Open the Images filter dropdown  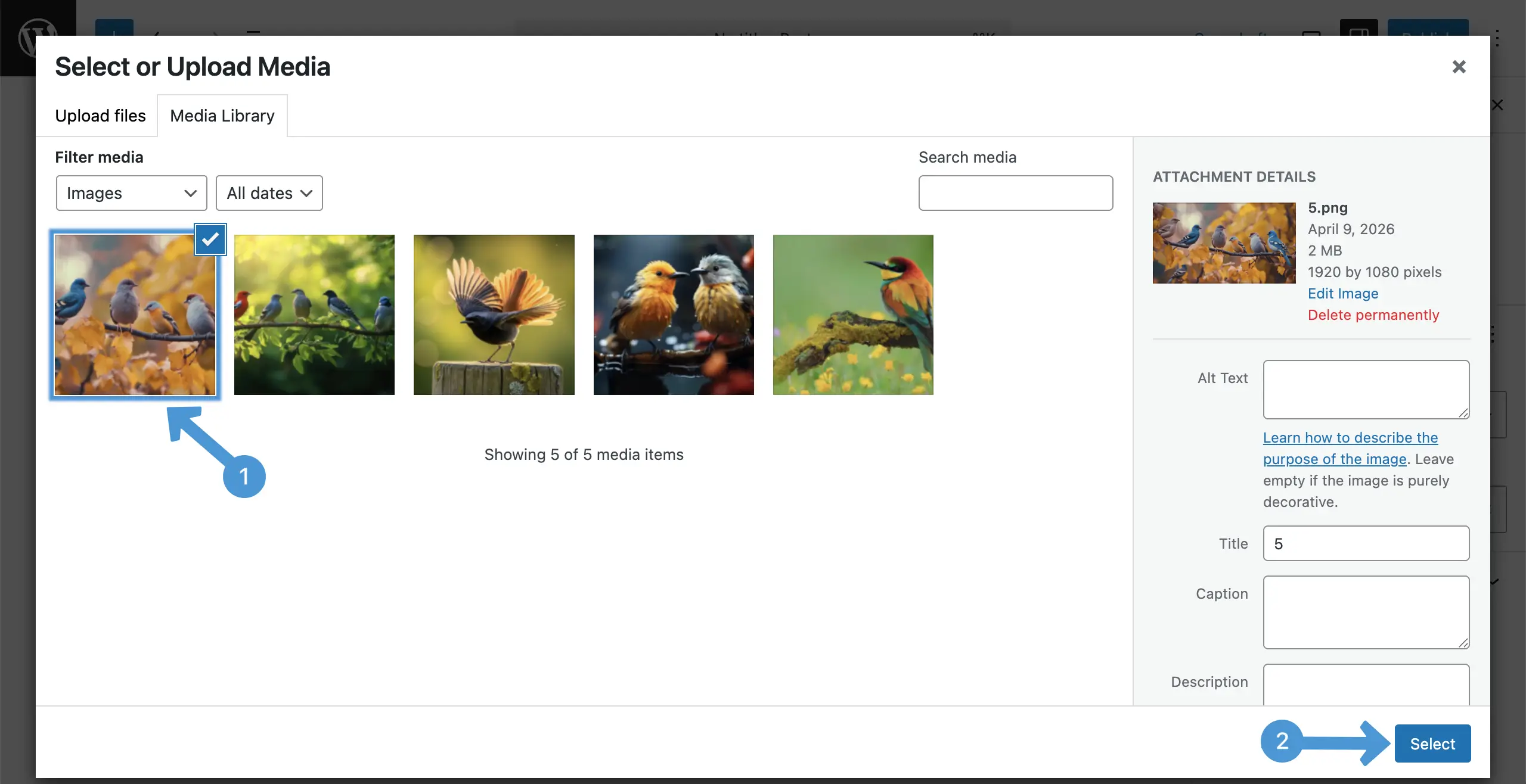point(131,192)
